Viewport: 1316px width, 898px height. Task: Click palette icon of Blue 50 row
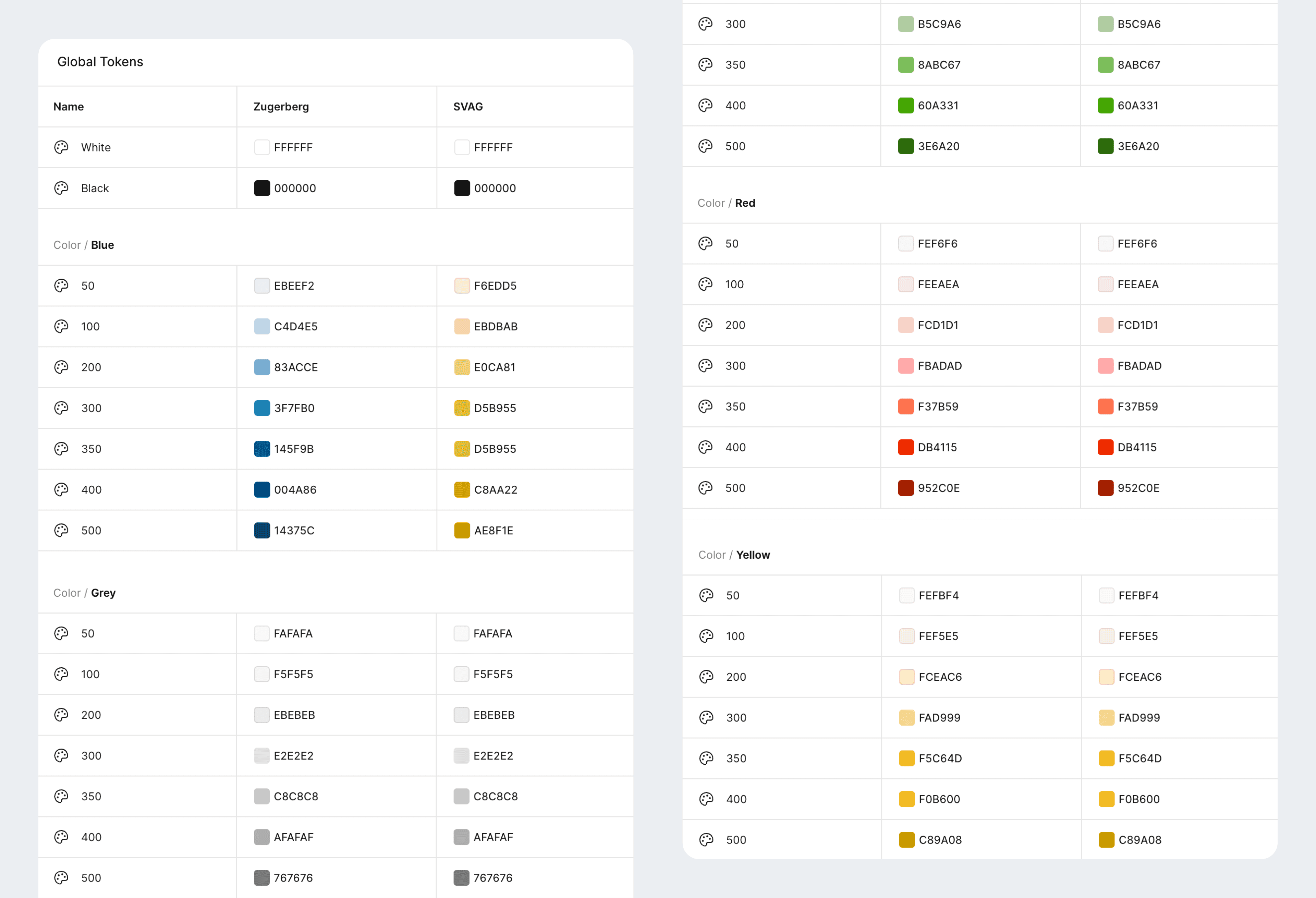(61, 286)
